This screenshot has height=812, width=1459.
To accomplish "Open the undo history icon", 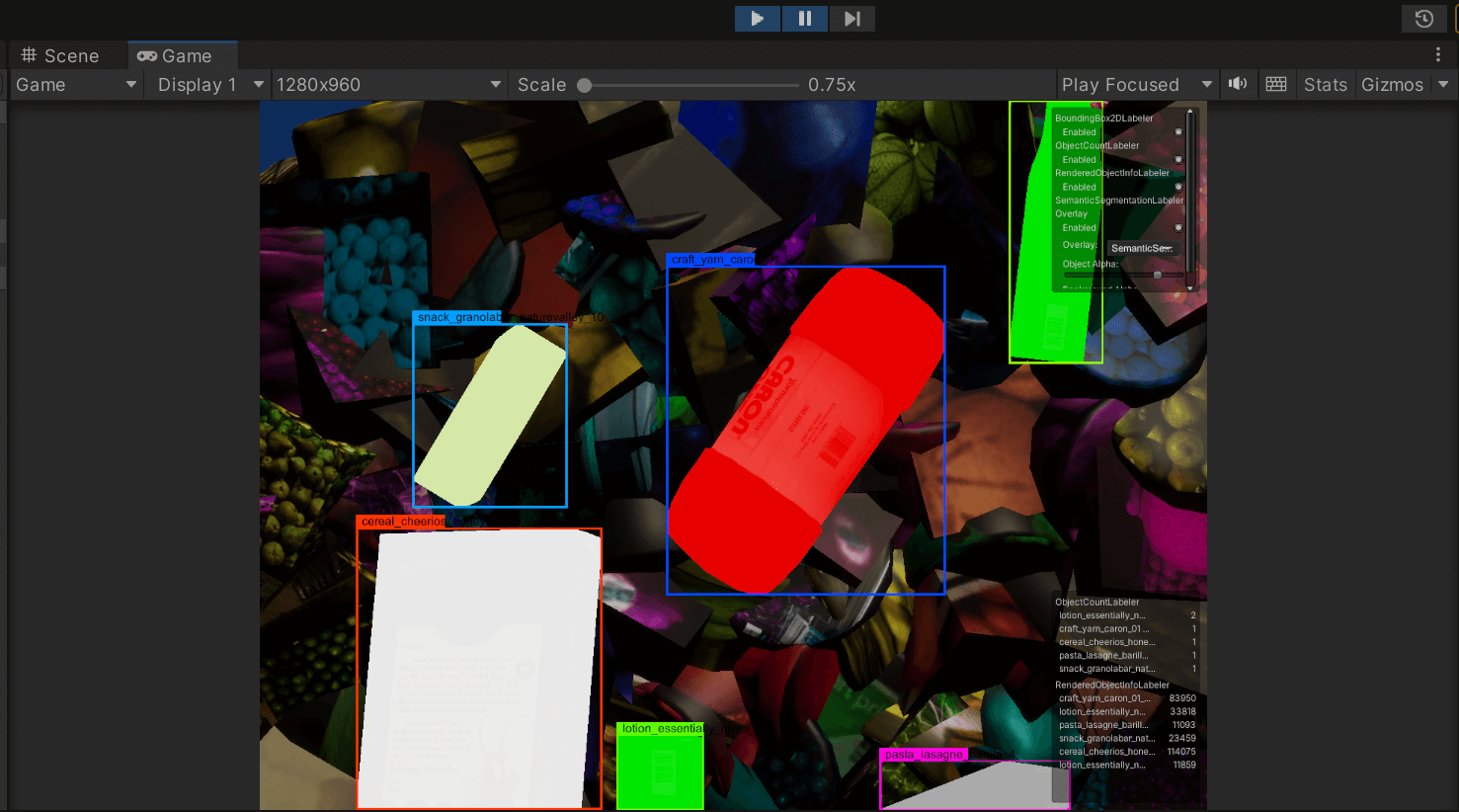I will tap(1423, 18).
